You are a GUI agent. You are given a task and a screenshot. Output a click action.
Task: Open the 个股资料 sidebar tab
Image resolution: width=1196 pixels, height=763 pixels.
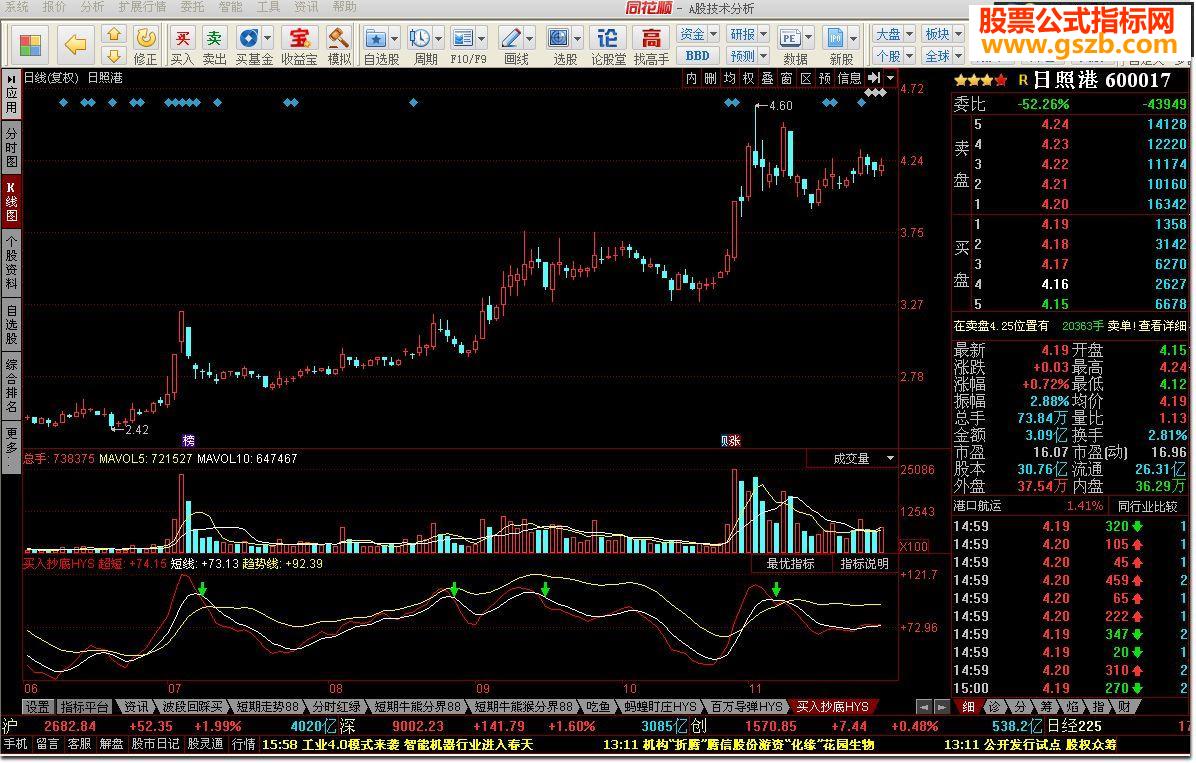click(x=11, y=262)
